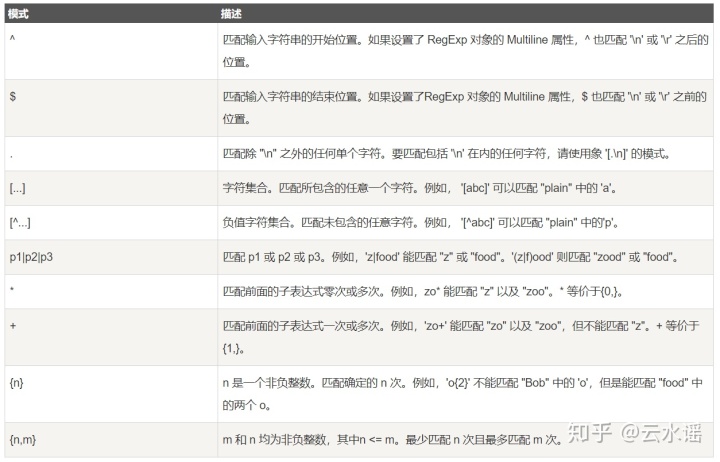Viewport: 720px width, 462px height.
Task: Click description starting '匹配 p1 或 p2 或 p3'
Action: (x=465, y=257)
